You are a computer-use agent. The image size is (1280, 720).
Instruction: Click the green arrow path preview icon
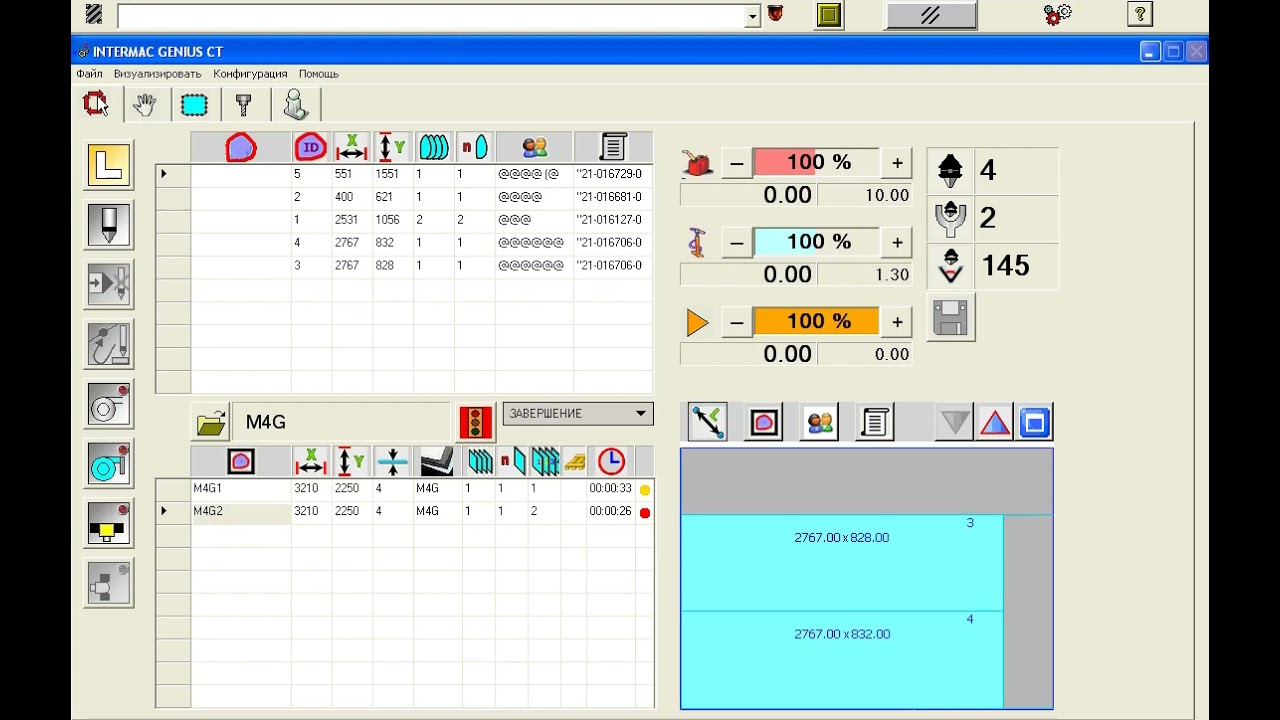click(707, 422)
